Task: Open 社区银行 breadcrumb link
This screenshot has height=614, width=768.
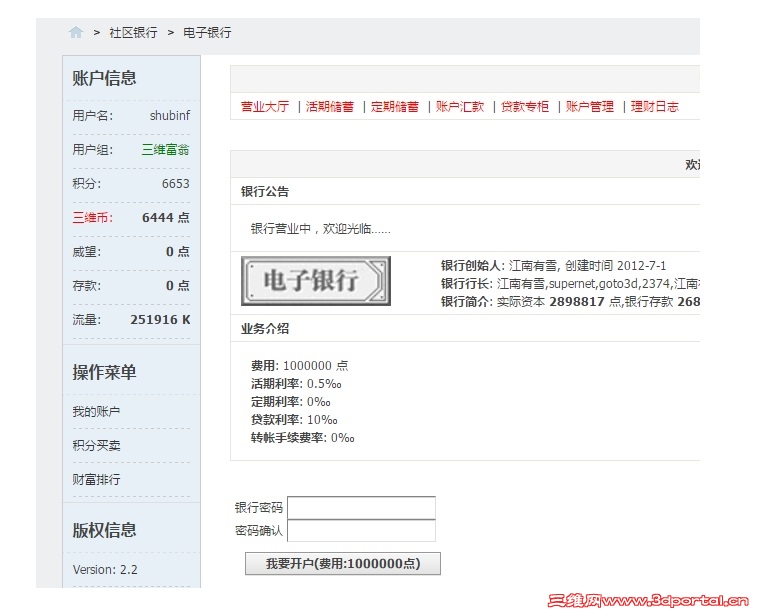Action: [x=133, y=33]
